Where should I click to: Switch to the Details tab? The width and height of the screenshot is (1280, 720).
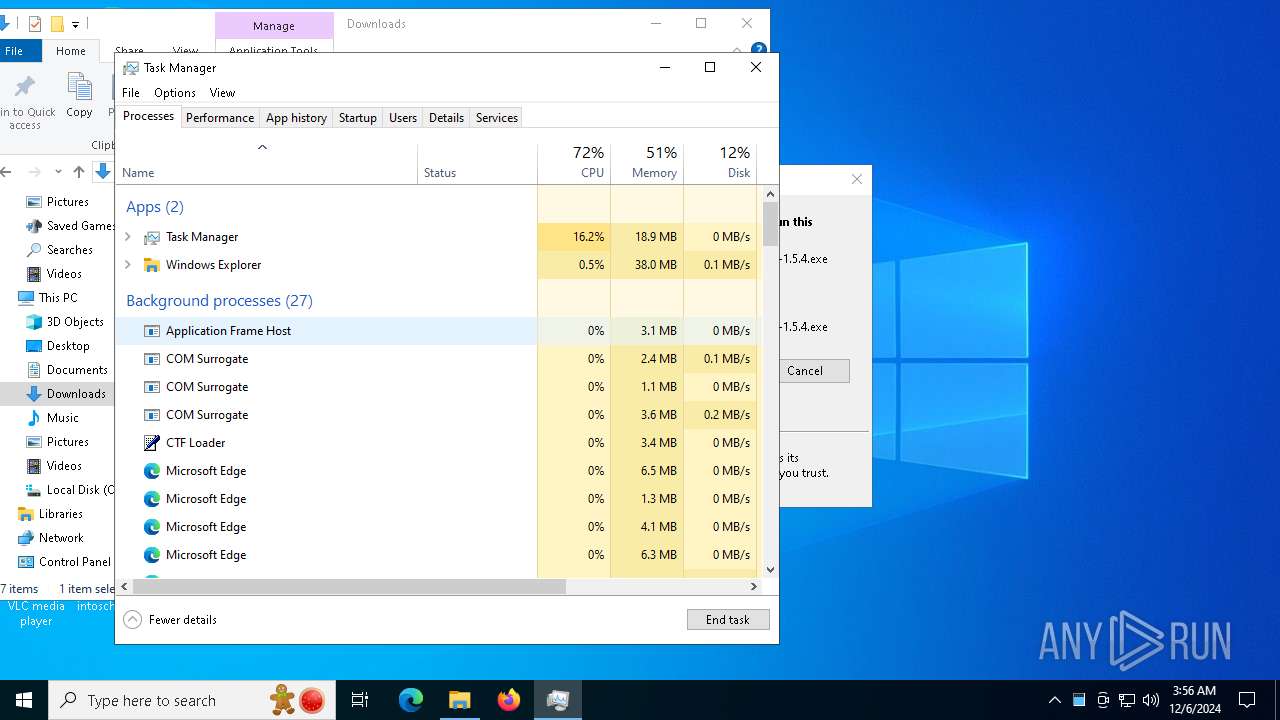pyautogui.click(x=446, y=117)
